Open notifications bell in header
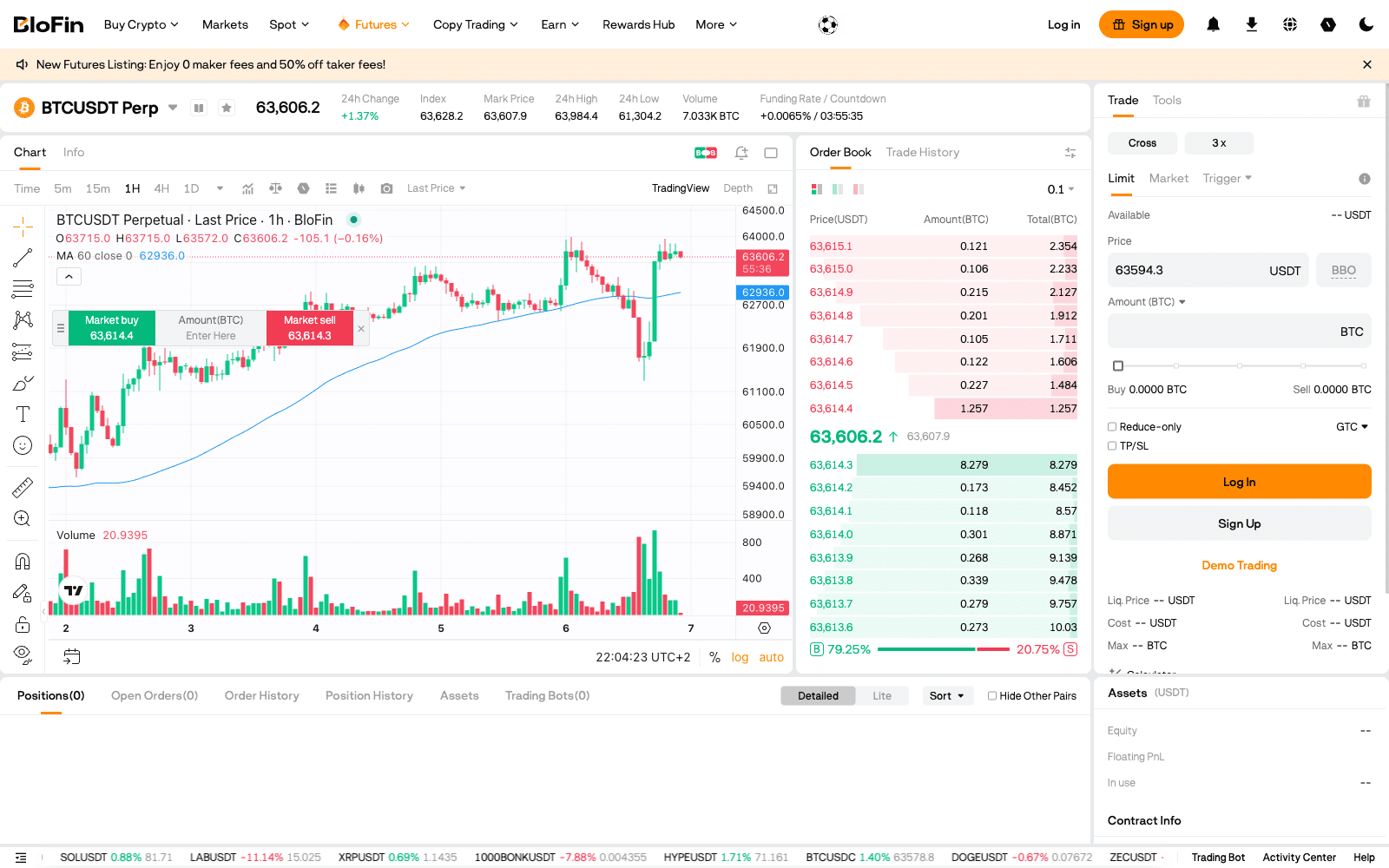 pyautogui.click(x=1214, y=24)
